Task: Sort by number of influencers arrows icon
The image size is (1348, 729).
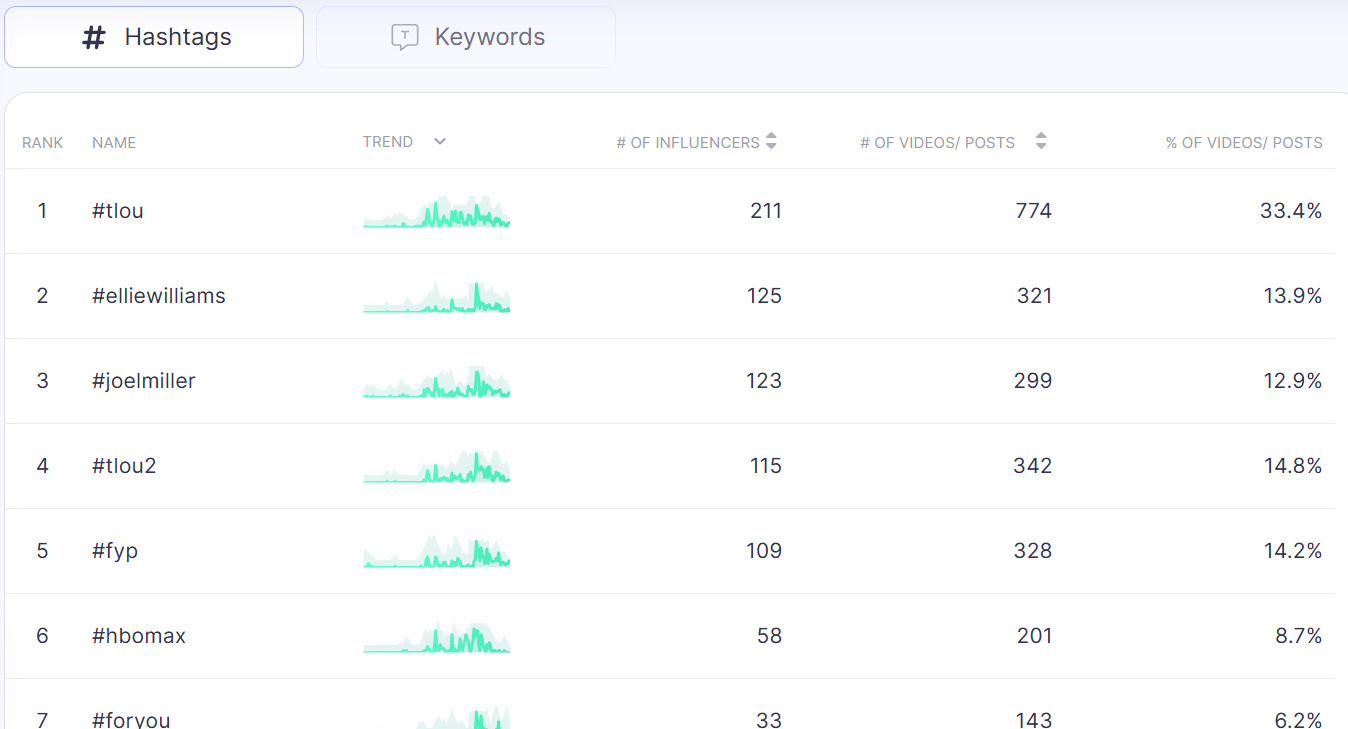Action: [x=771, y=142]
